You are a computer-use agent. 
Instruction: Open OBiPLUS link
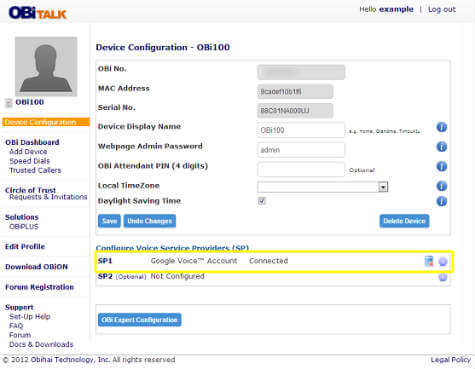[x=24, y=227]
